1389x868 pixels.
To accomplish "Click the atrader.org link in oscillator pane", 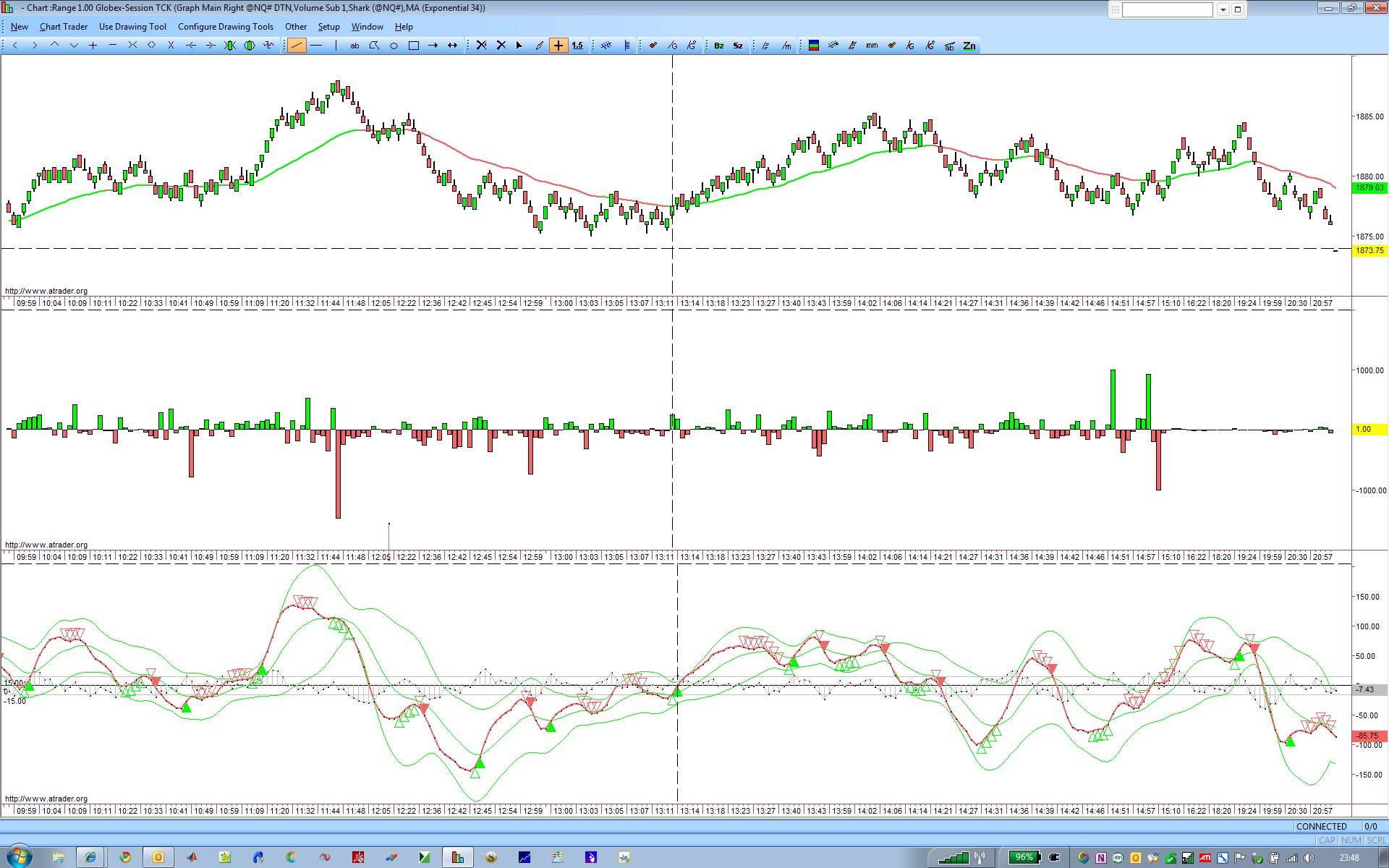I will 46,799.
